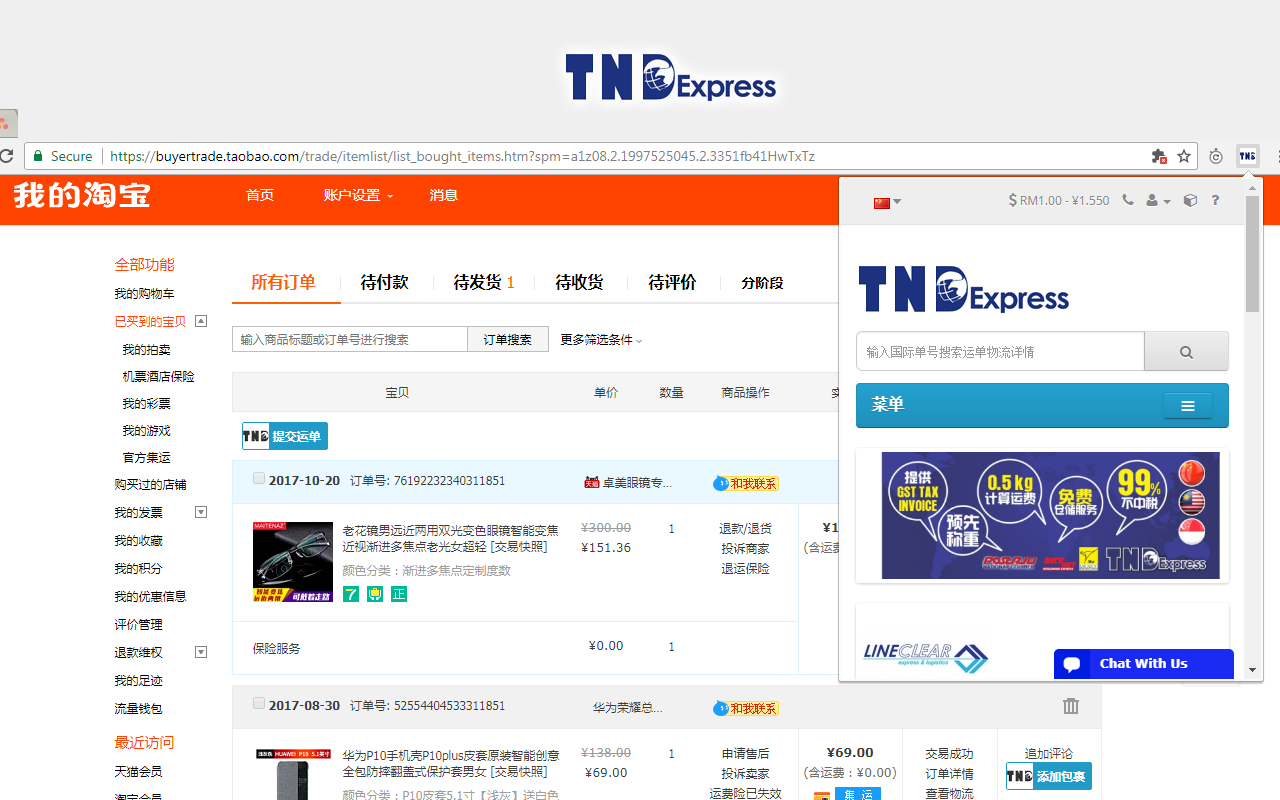Click the 追加评论 link
The image size is (1280, 800).
tap(1049, 754)
